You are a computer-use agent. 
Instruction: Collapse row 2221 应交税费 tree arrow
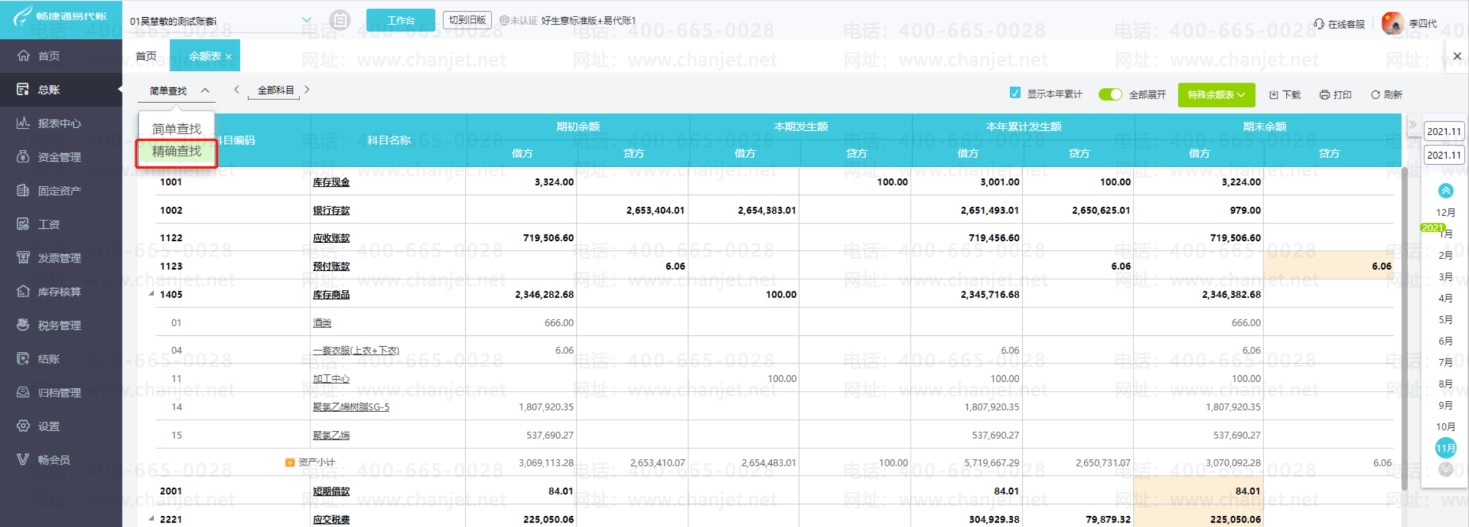[x=152, y=519]
